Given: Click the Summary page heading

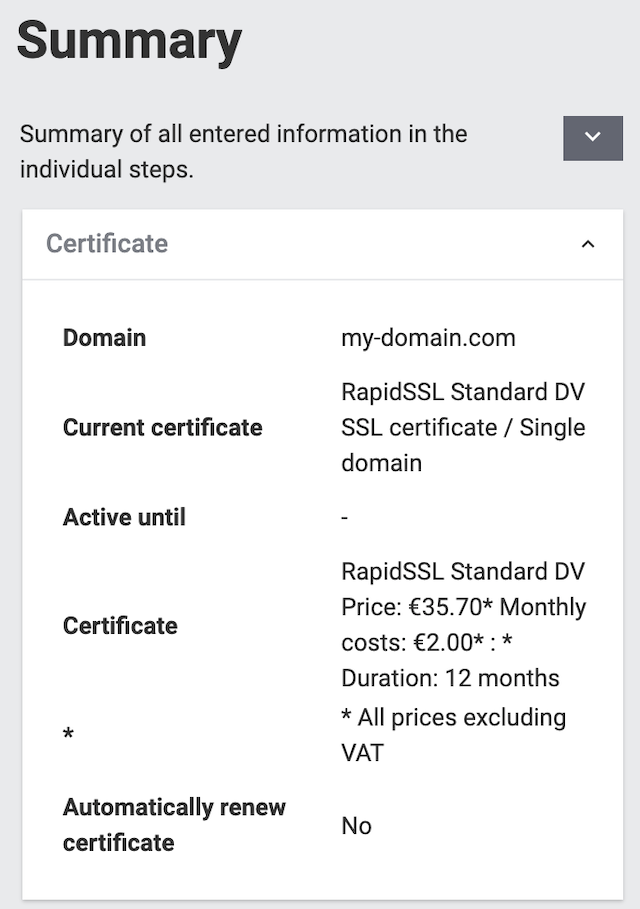Looking at the screenshot, I should 129,42.
